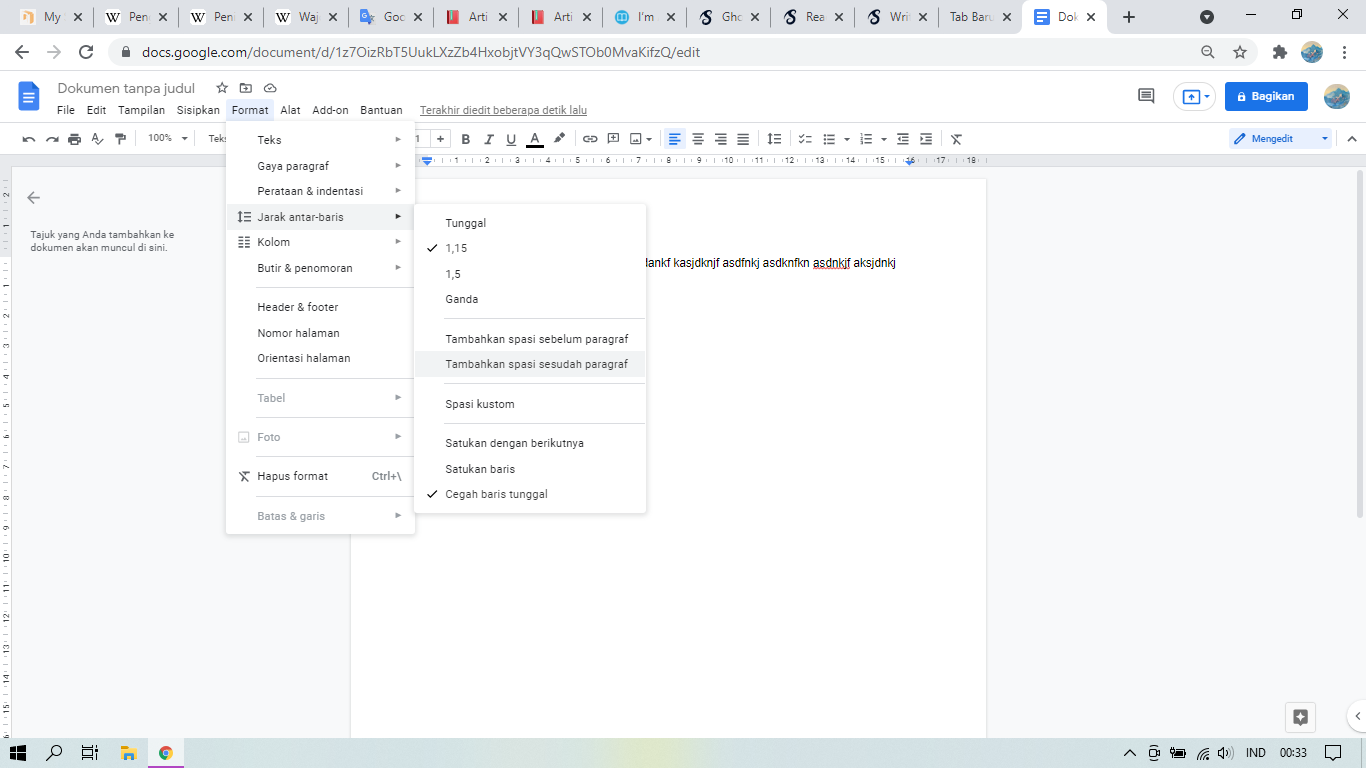
Task: Click the blue Bagikan button
Action: point(1266,96)
